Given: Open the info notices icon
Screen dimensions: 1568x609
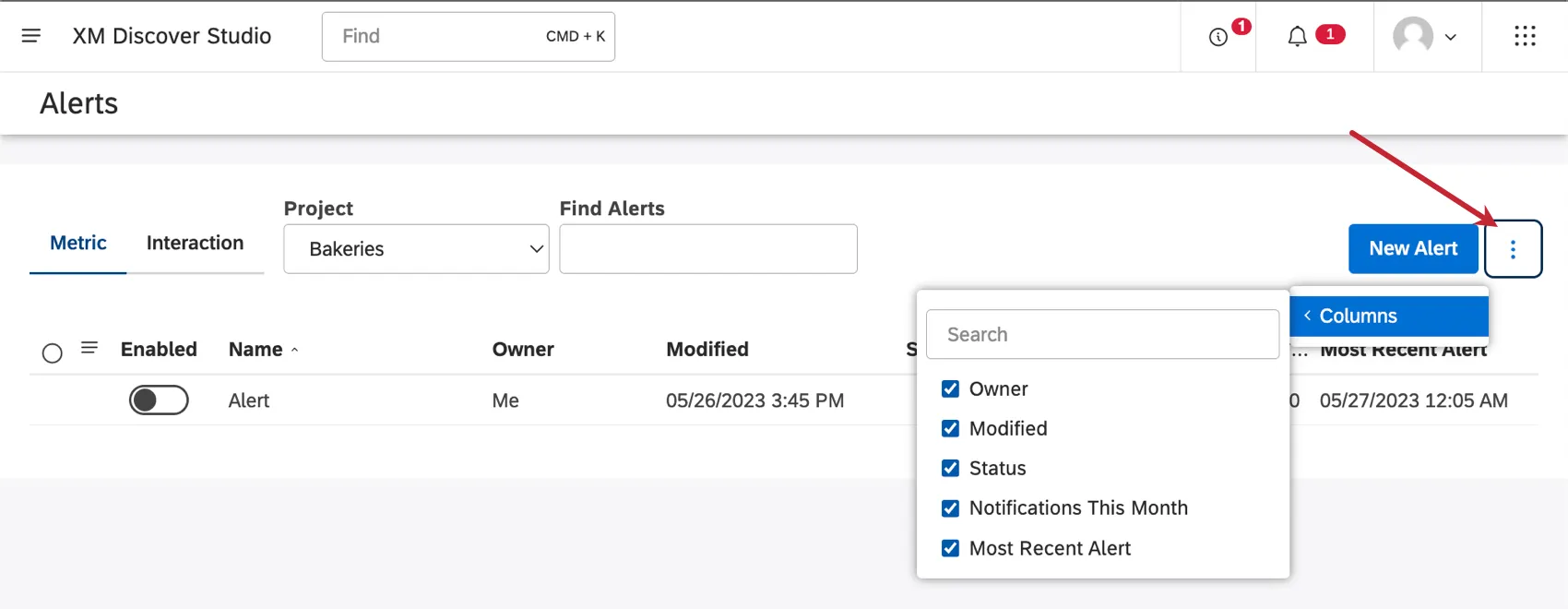Looking at the screenshot, I should 1218,37.
